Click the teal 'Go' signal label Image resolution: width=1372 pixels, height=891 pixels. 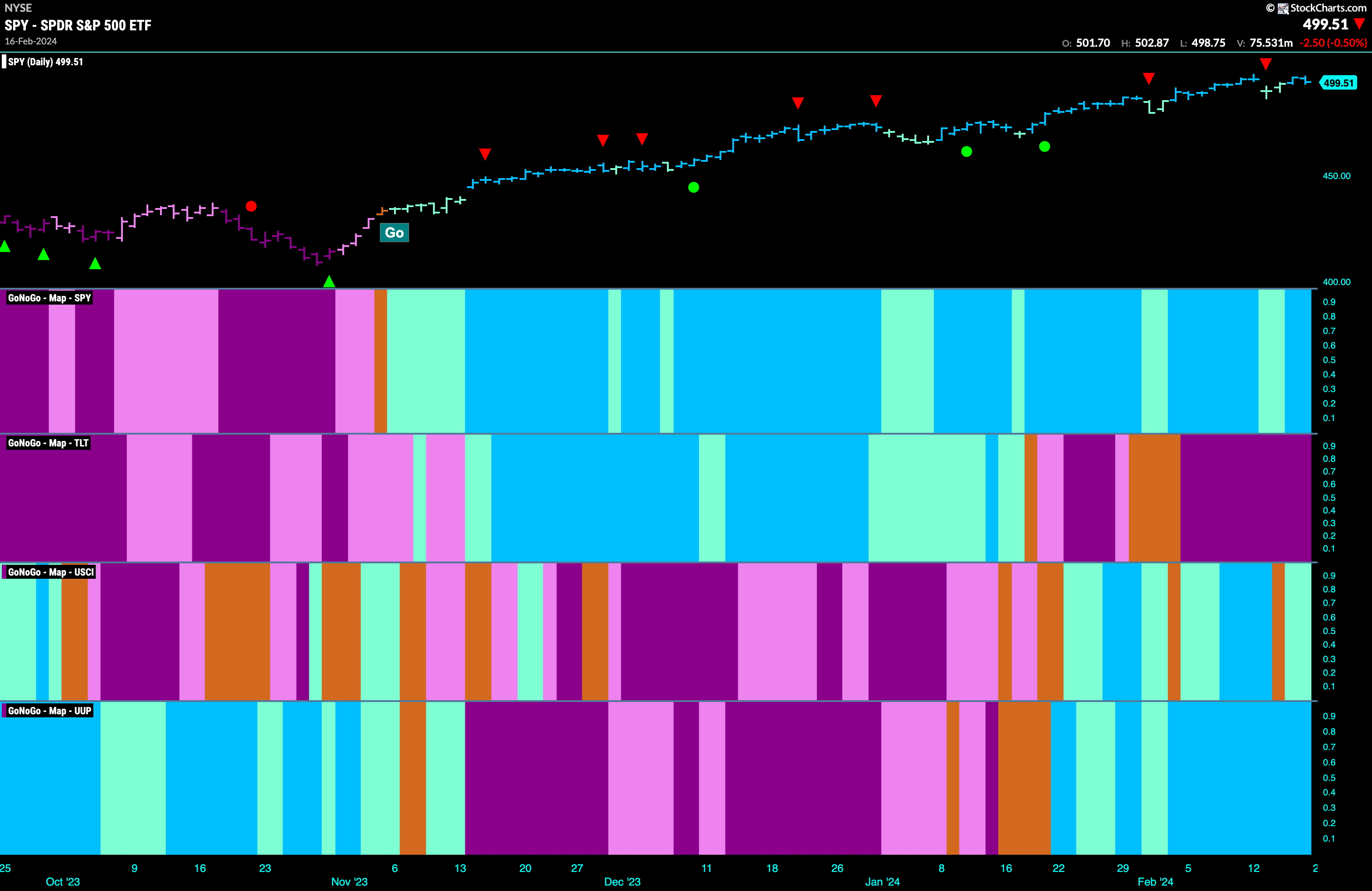(x=394, y=232)
